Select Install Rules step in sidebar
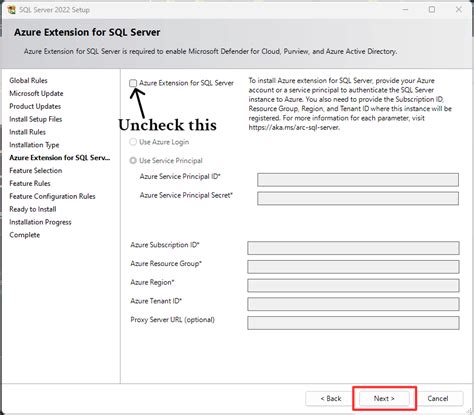The image size is (474, 415). tap(27, 132)
